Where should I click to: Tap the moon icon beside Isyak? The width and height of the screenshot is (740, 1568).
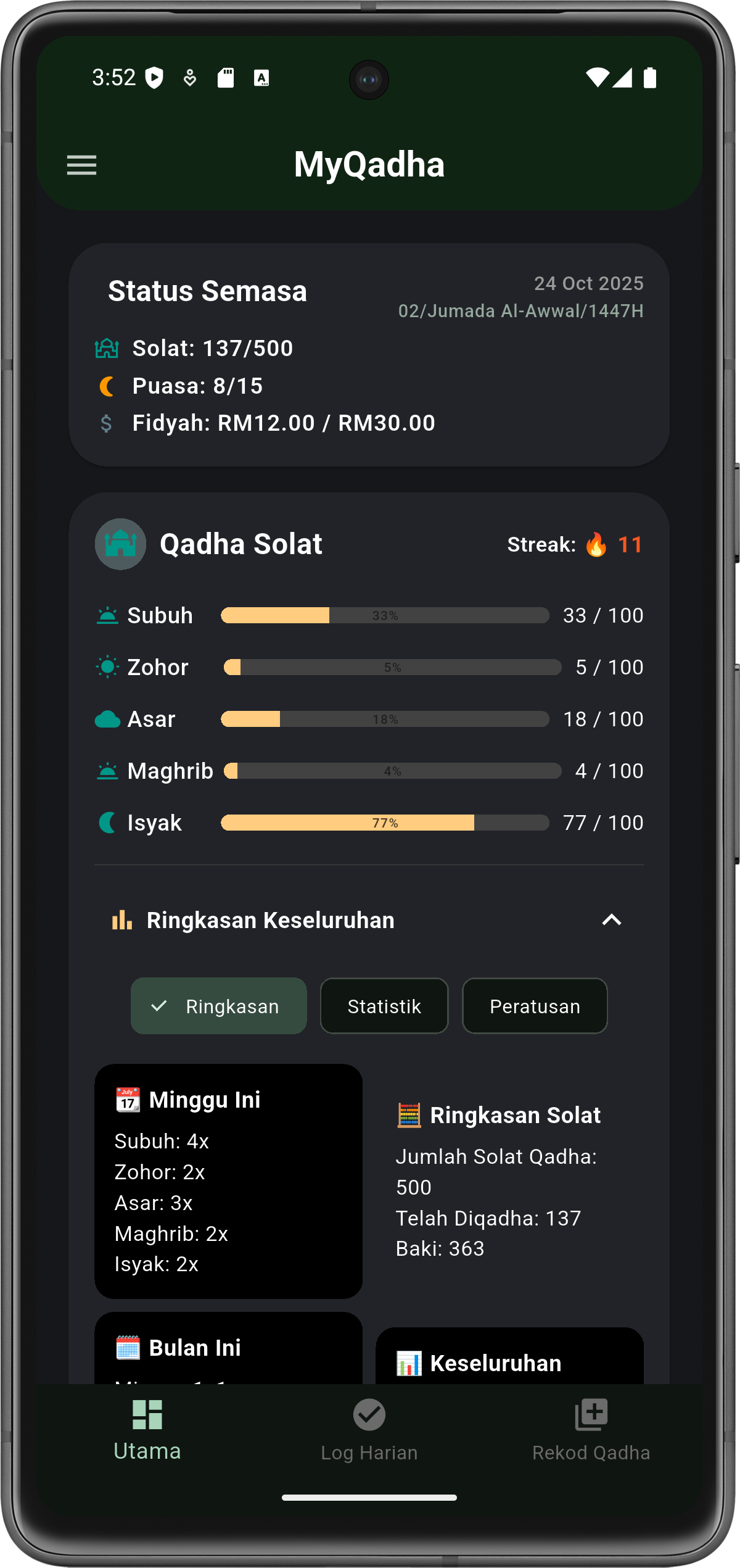pyautogui.click(x=107, y=823)
